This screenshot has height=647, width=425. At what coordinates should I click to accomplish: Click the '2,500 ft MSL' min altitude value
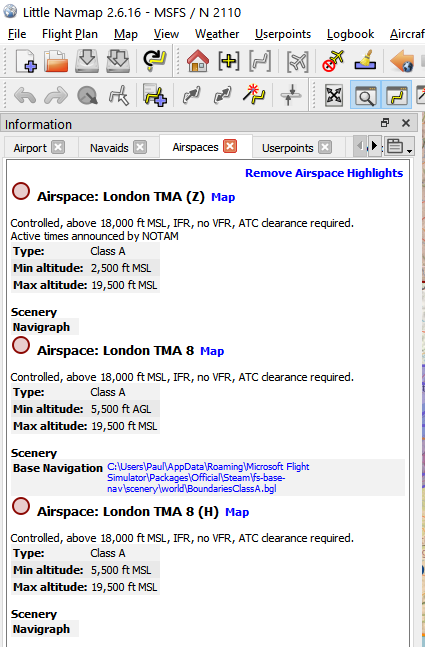[121, 268]
